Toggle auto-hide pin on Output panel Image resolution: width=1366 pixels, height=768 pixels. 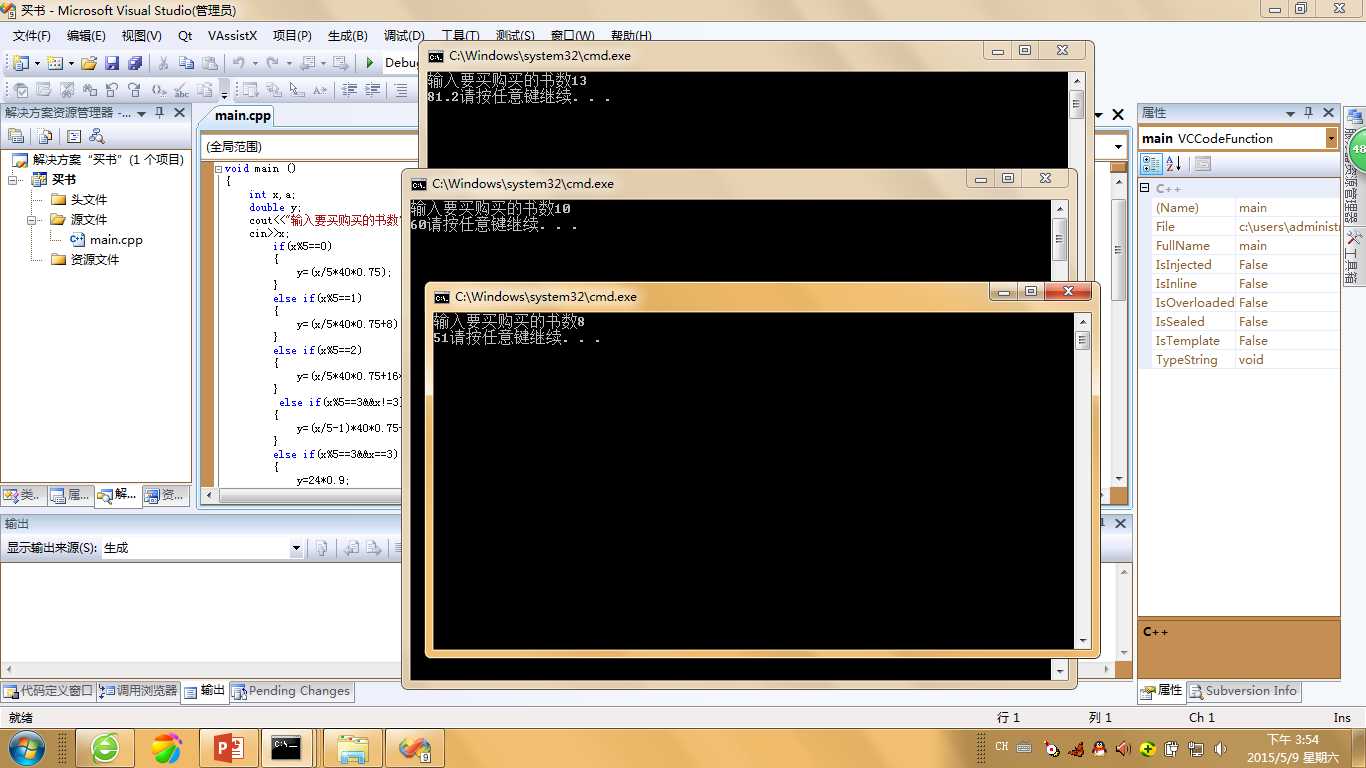point(1102,523)
